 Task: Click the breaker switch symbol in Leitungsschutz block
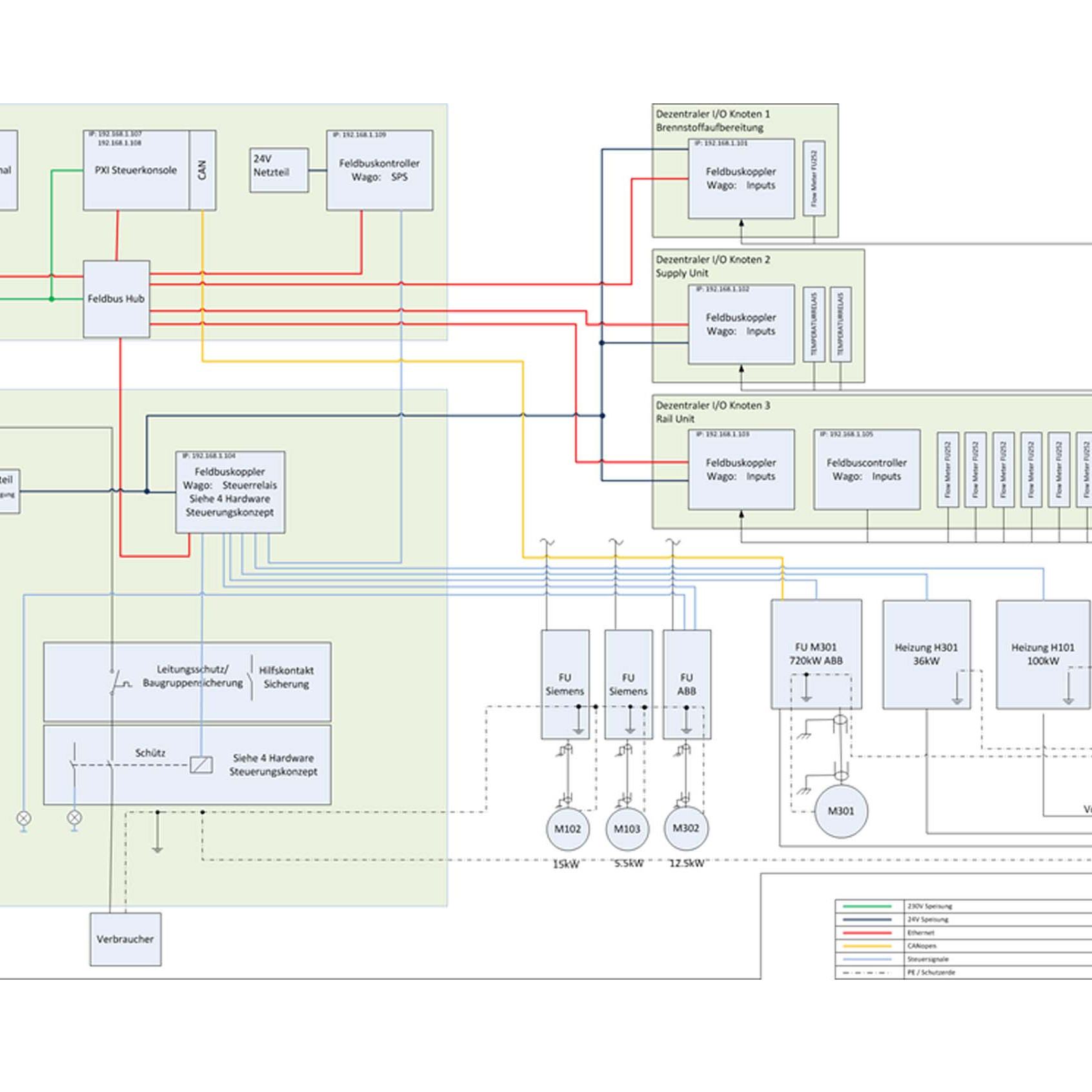tap(118, 683)
